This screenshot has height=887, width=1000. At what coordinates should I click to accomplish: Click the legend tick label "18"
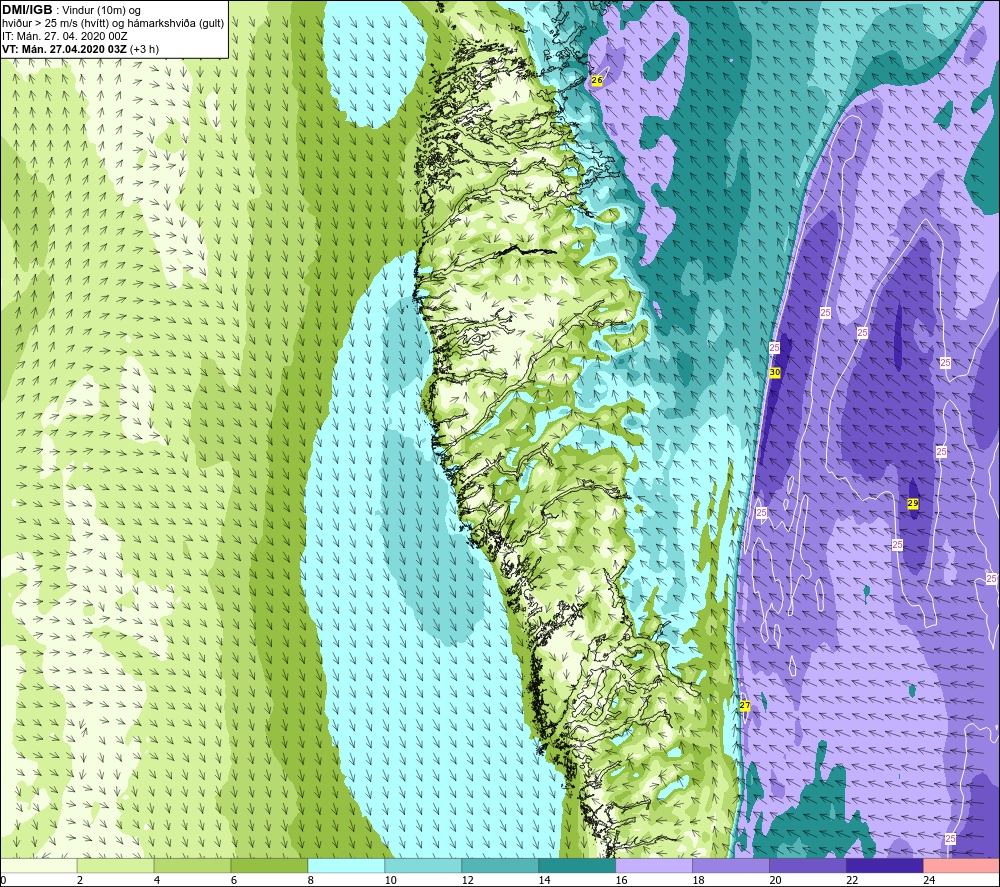click(698, 880)
